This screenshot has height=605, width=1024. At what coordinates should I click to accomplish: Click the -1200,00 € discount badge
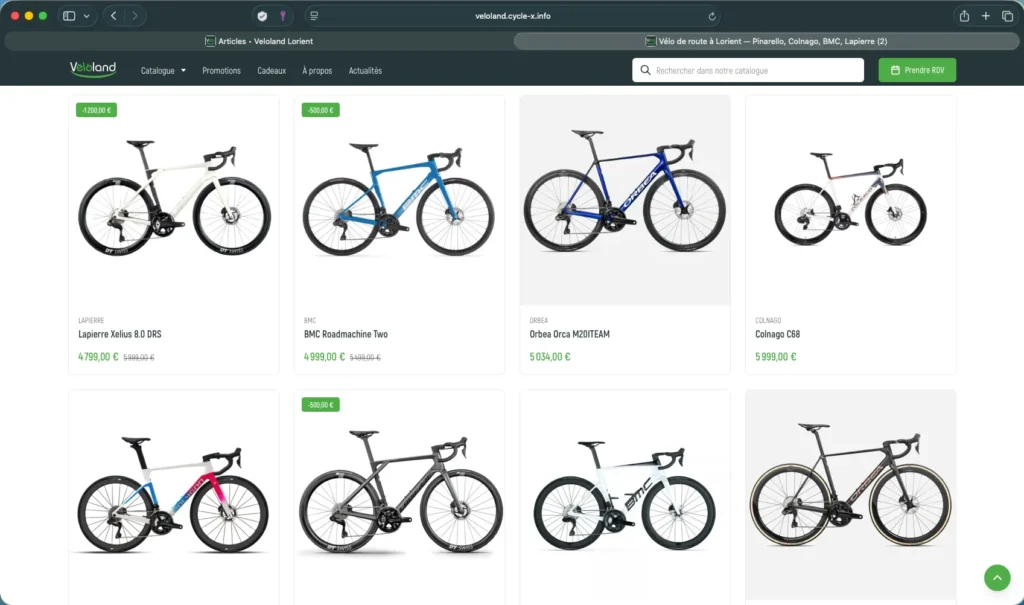tap(97, 110)
